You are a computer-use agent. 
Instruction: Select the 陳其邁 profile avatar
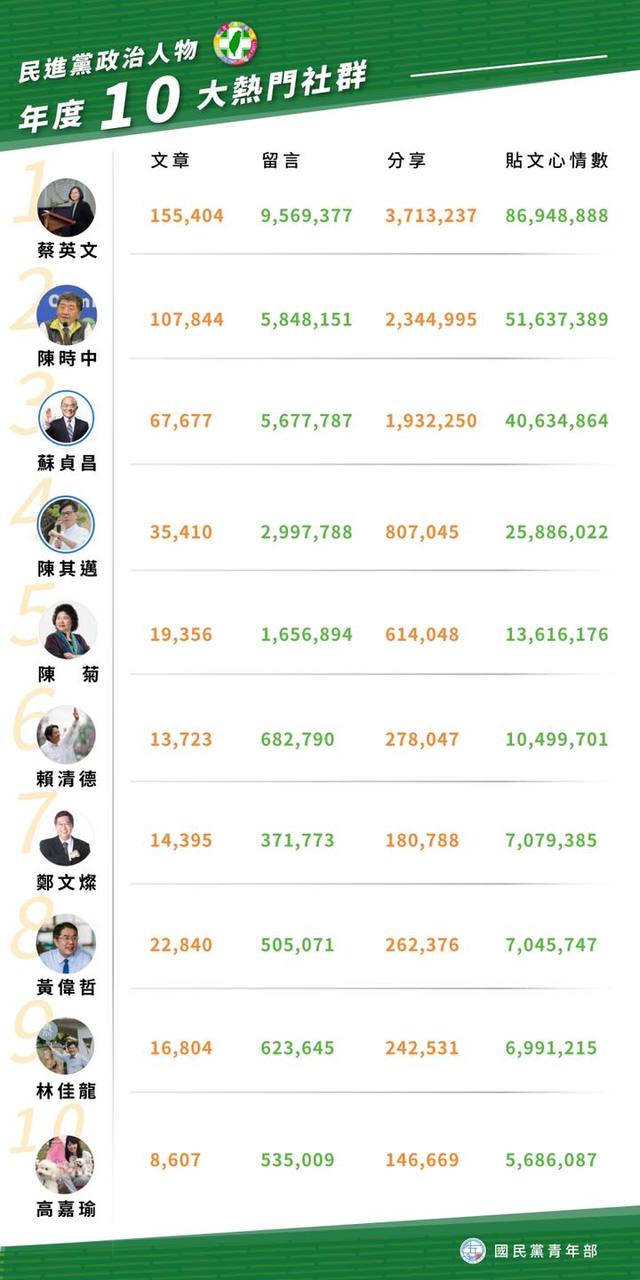click(x=66, y=524)
